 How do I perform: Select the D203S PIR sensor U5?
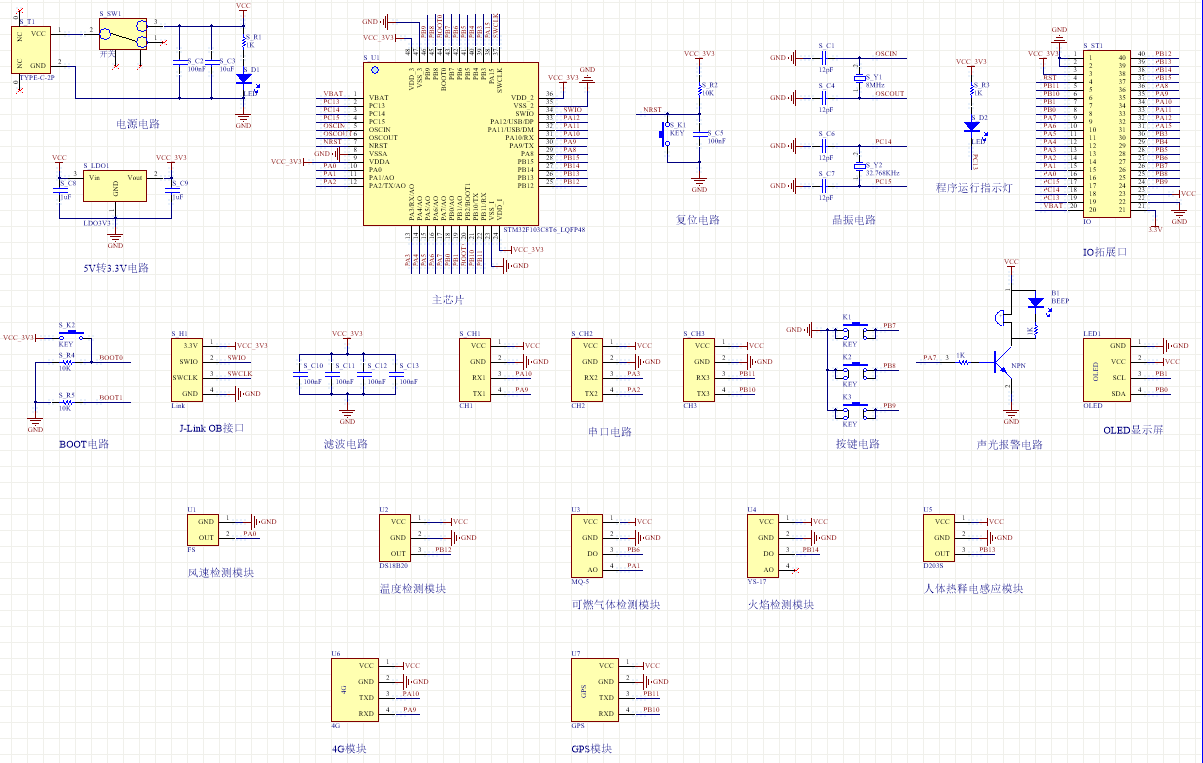point(940,537)
